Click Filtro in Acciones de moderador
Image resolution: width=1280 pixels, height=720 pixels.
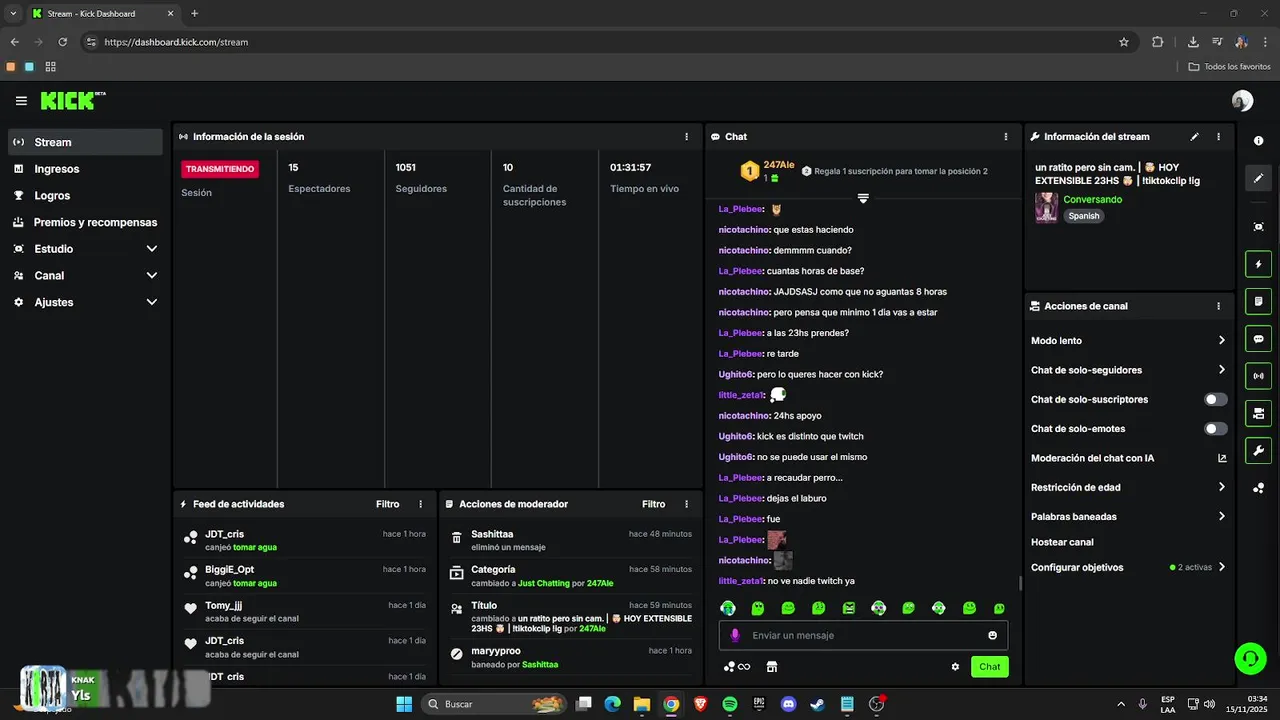tap(653, 505)
